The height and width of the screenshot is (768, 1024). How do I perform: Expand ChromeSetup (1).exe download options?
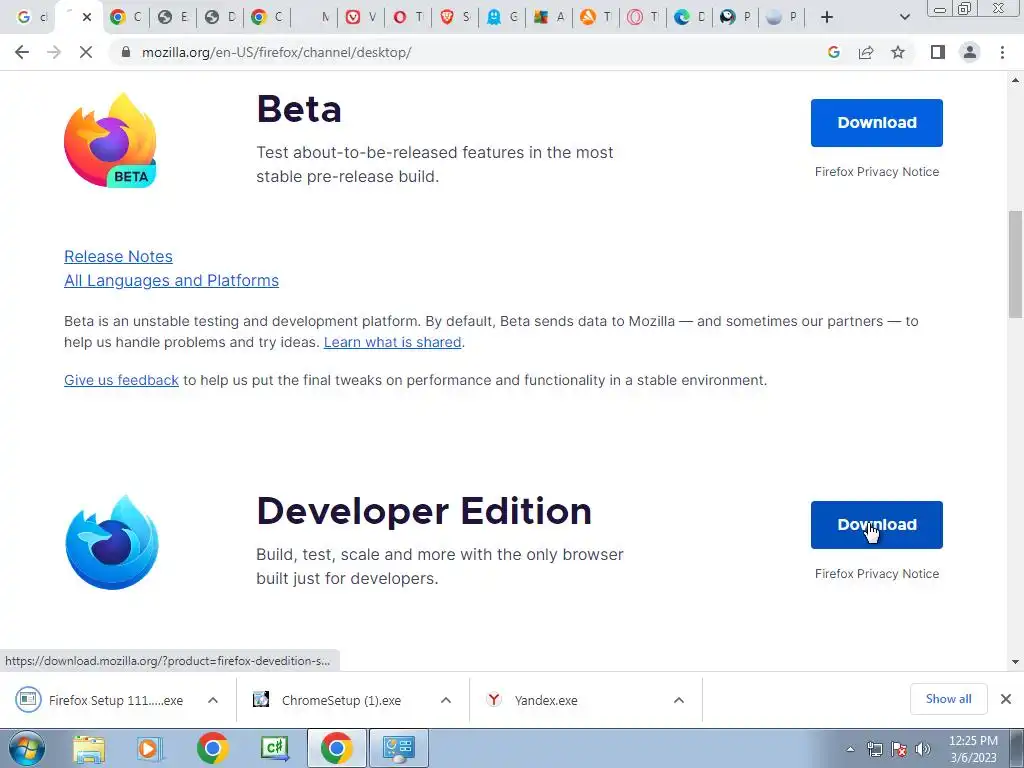(x=446, y=700)
